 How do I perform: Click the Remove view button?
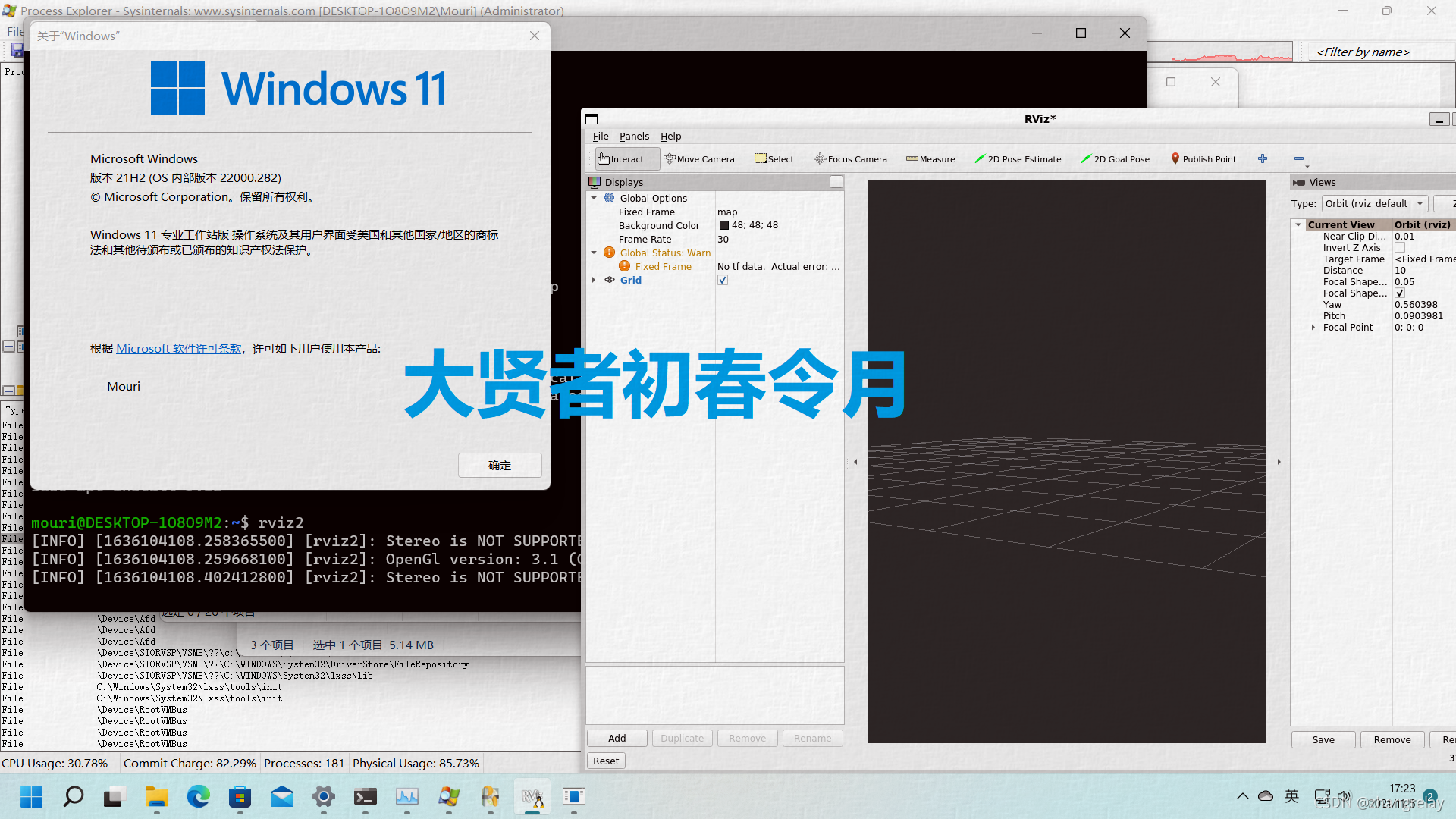click(x=1392, y=739)
